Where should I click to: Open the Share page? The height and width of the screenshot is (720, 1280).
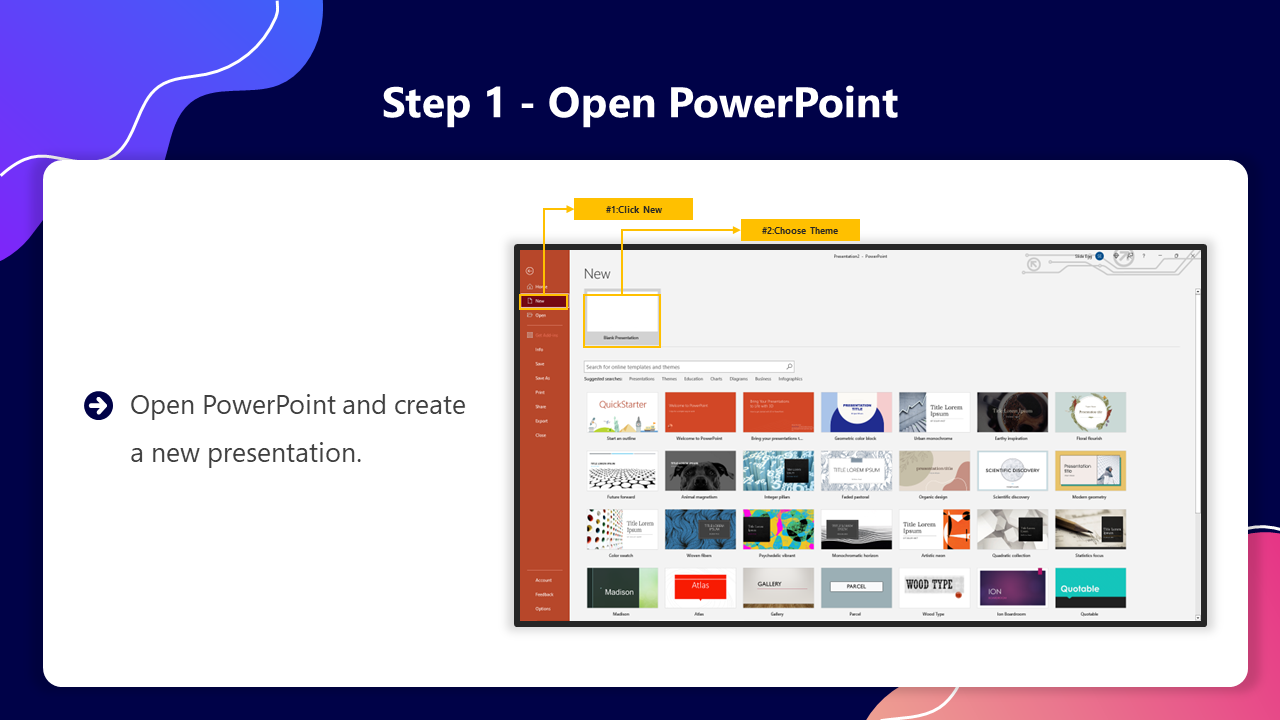click(543, 407)
